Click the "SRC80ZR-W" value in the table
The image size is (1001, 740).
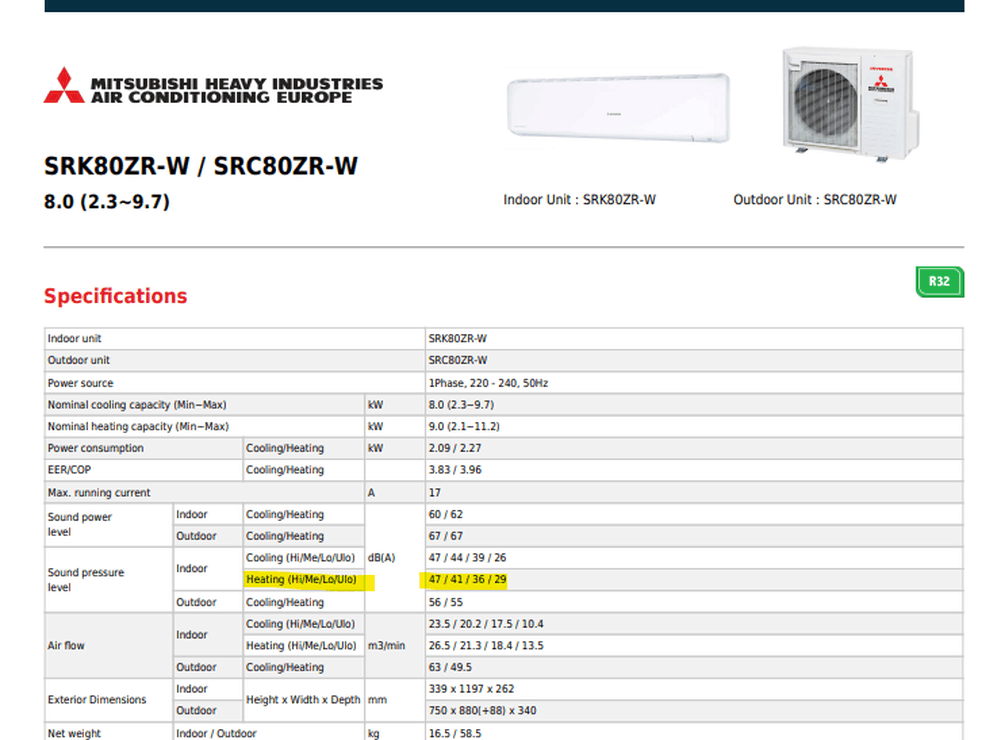point(458,360)
